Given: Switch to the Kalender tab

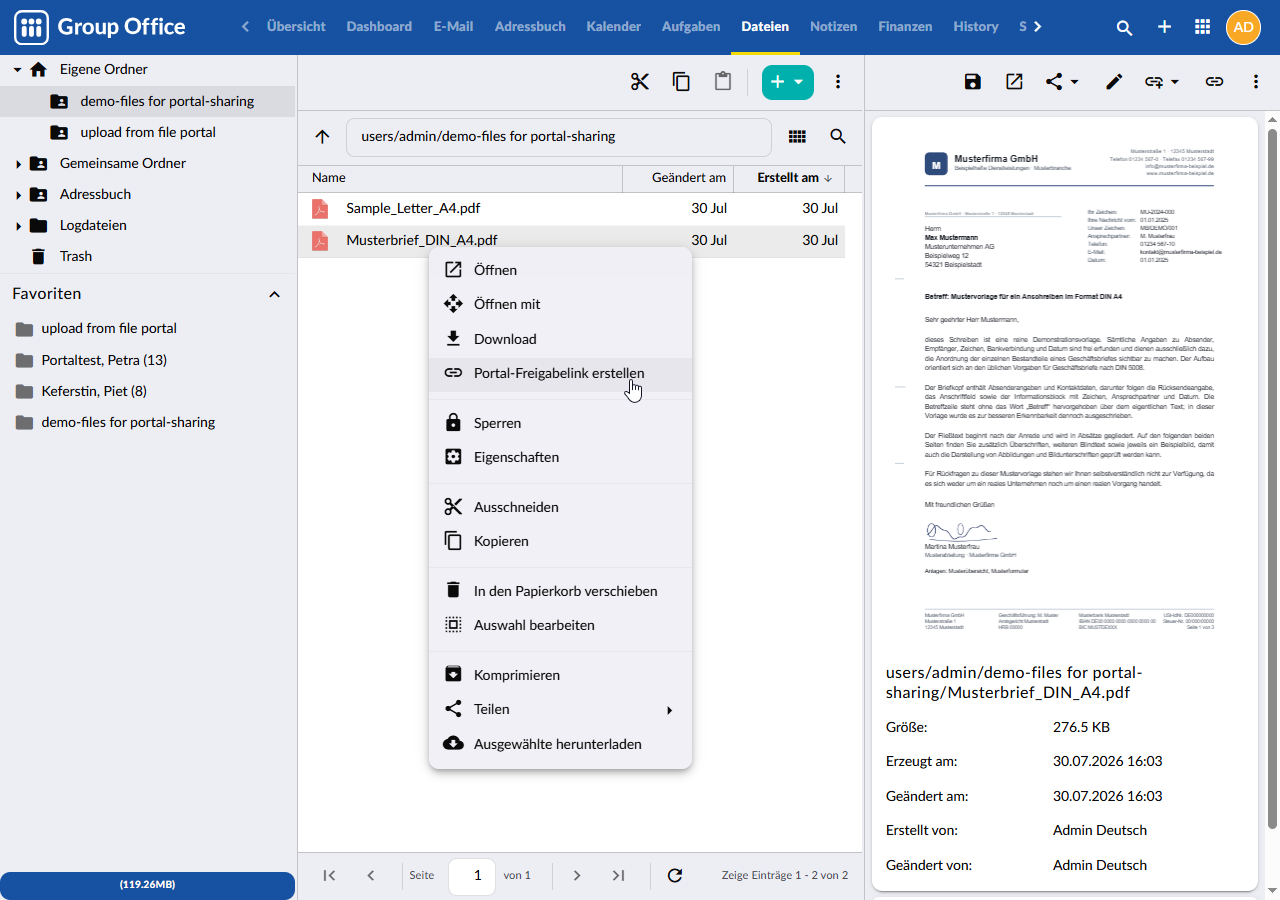Looking at the screenshot, I should (614, 27).
